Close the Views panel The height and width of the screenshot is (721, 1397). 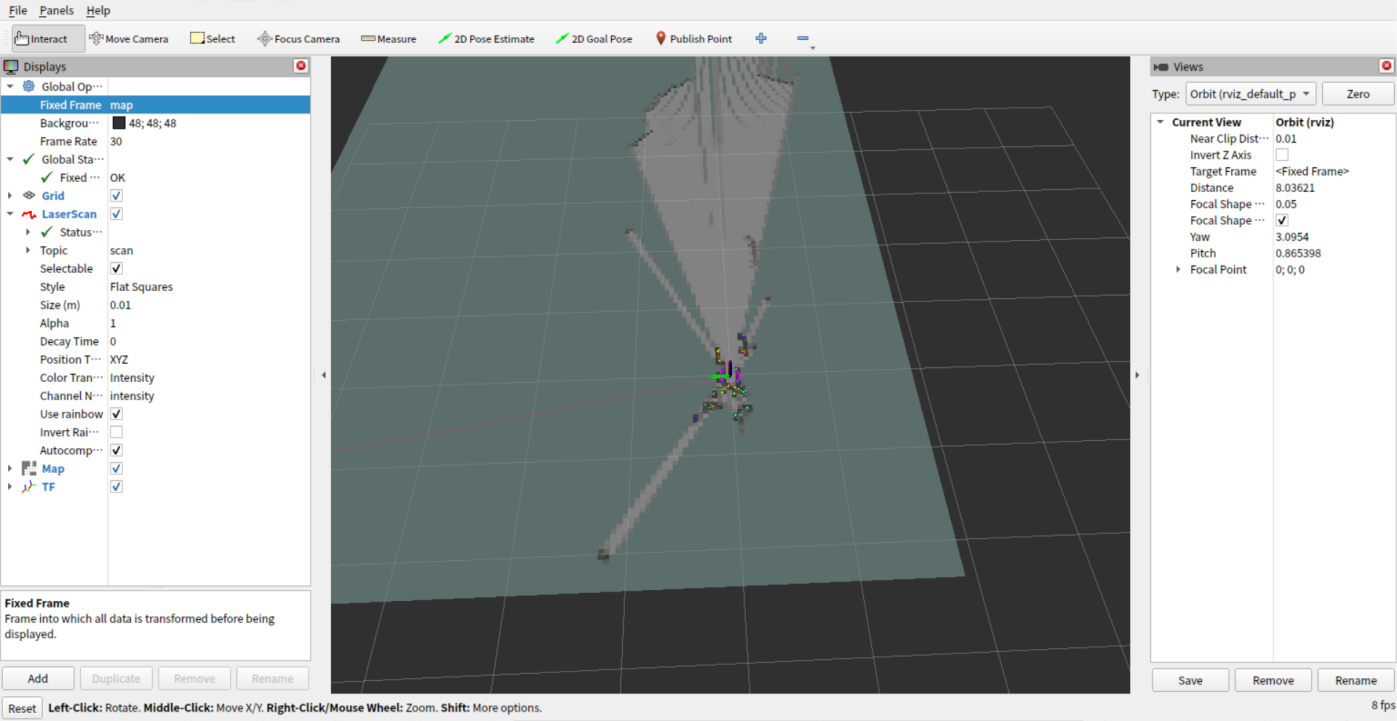tap(1386, 66)
